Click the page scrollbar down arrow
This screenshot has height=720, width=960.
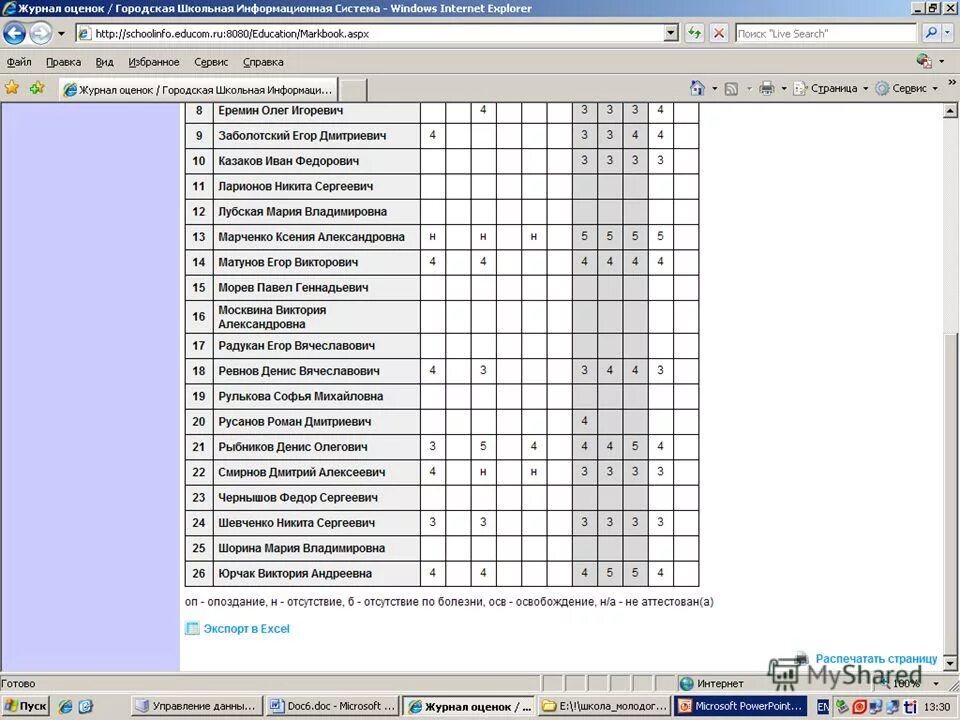950,663
